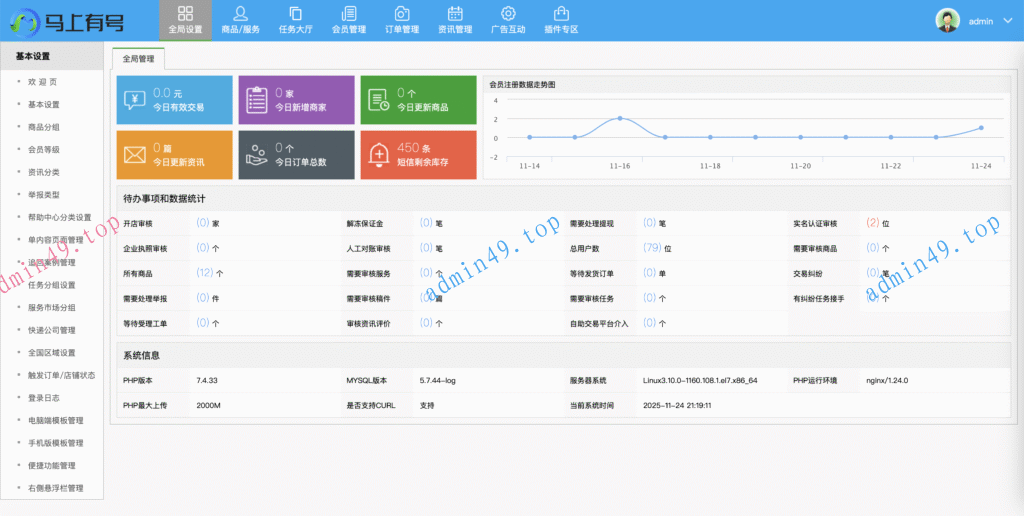Screen dimensions: 1024x516
Task: Switch to the 全局管理 tab
Action: 138,59
